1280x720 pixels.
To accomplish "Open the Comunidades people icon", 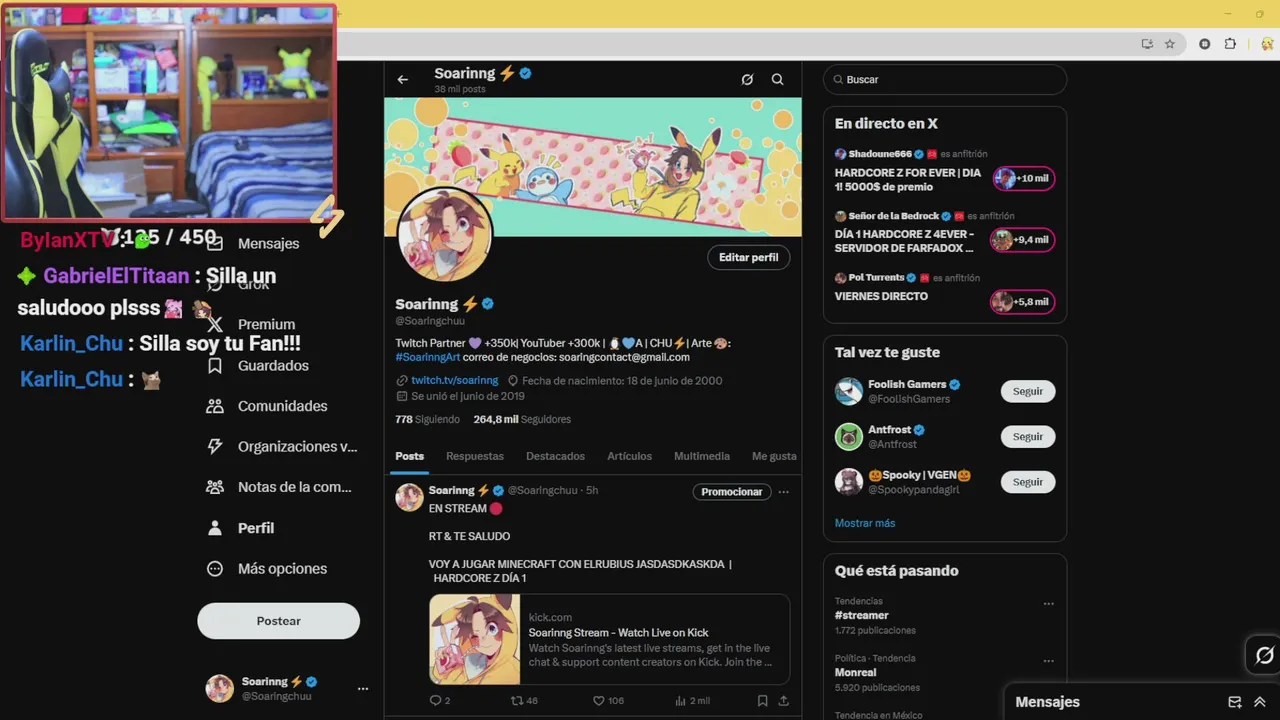I will (215, 406).
